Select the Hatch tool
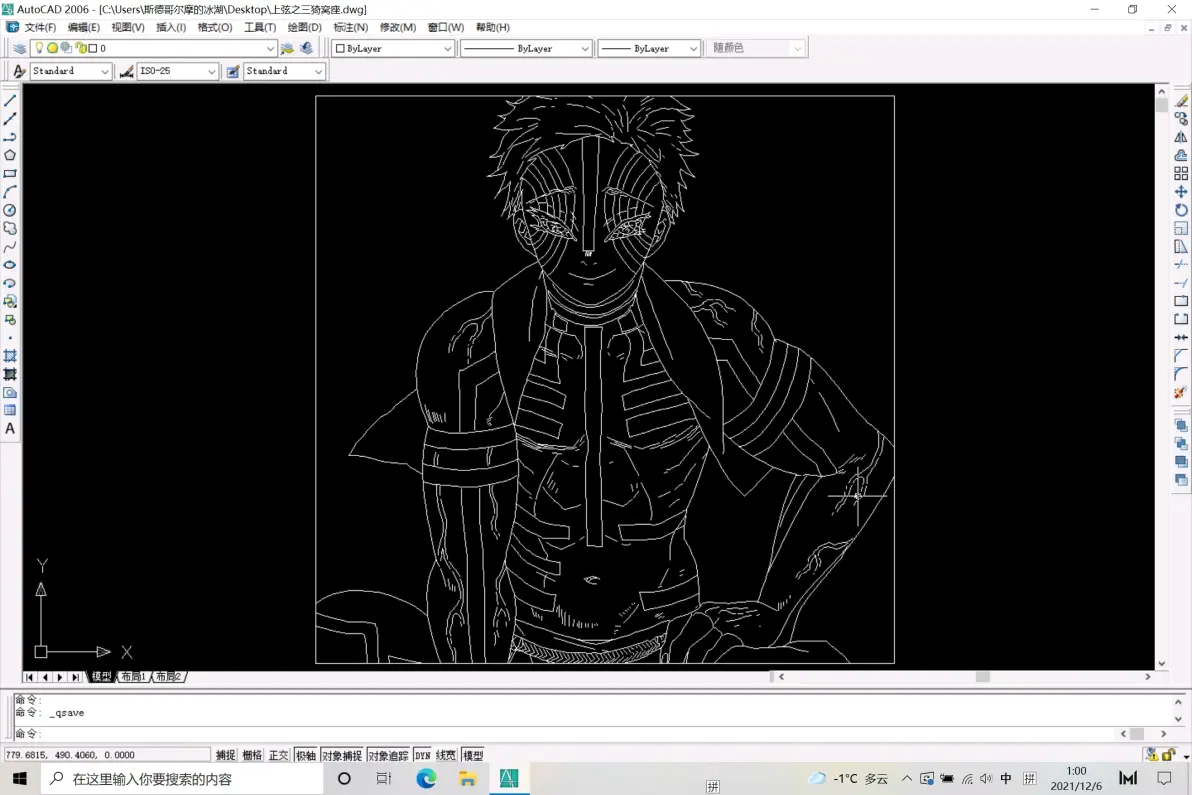Screen dimensions: 1192x795 click(x=10, y=356)
